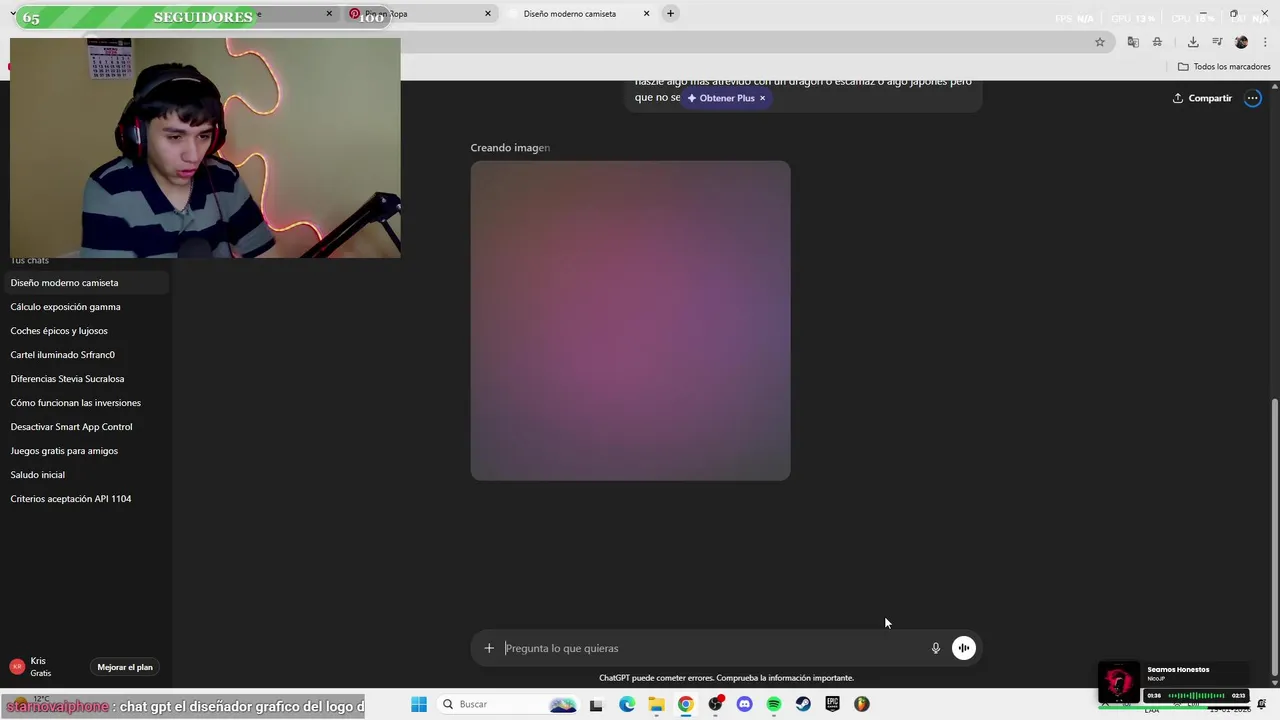Click 'Mejorar el plan' button

pos(125,667)
